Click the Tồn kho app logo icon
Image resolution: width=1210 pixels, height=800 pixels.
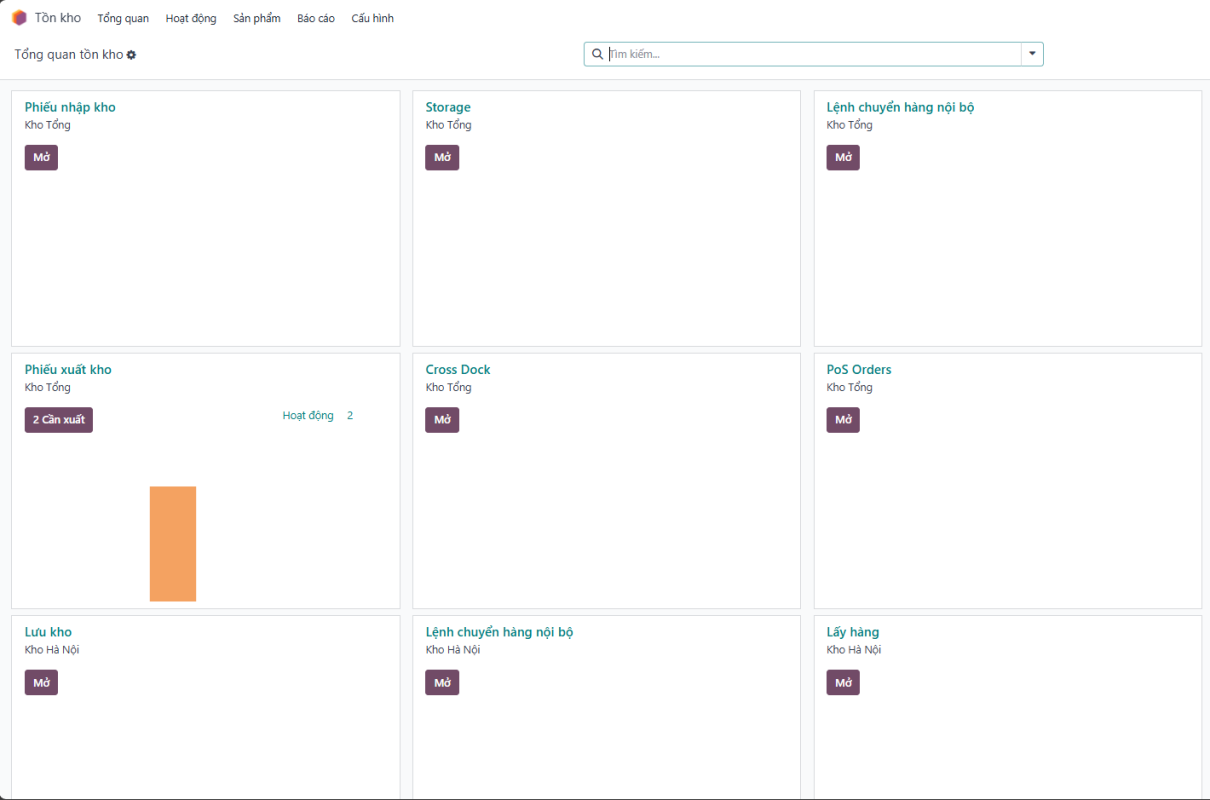point(19,18)
